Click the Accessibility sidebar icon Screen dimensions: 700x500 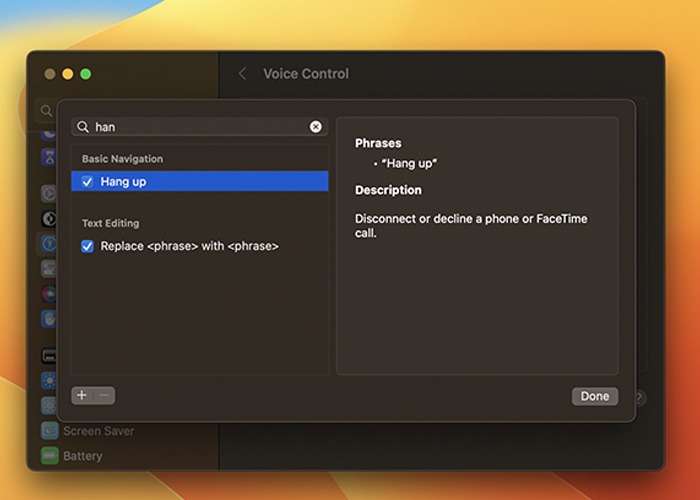pyautogui.click(x=49, y=244)
